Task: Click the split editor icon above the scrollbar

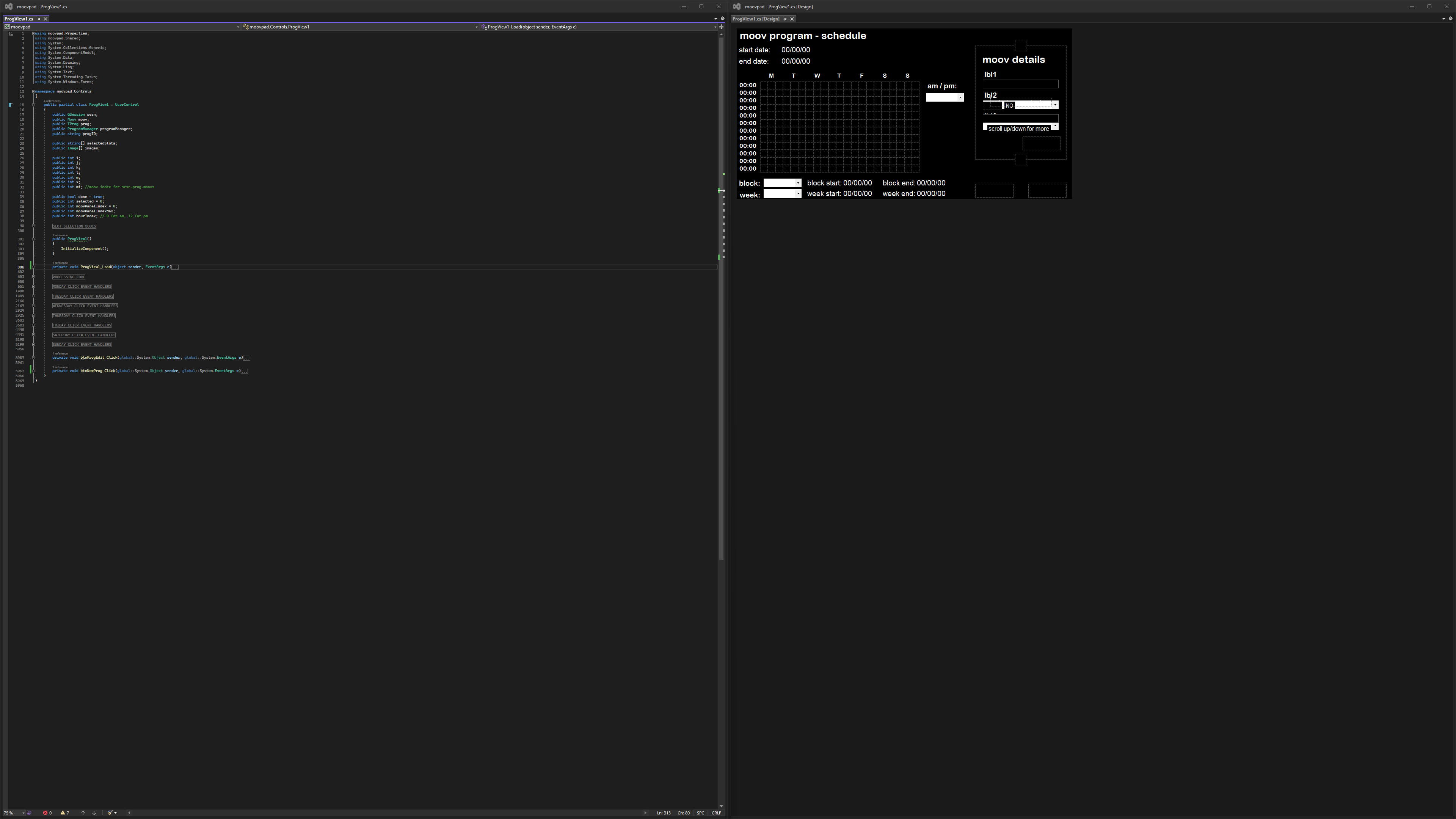Action: [721, 27]
